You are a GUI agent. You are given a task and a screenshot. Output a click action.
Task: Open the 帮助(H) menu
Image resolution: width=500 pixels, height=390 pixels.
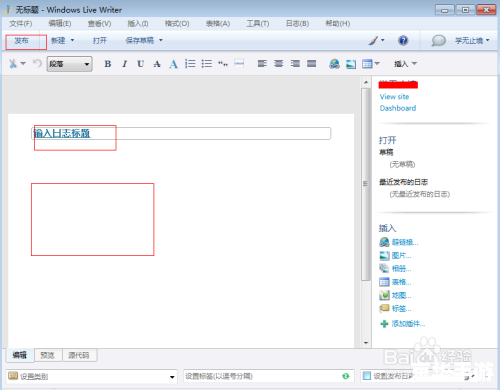[338, 24]
